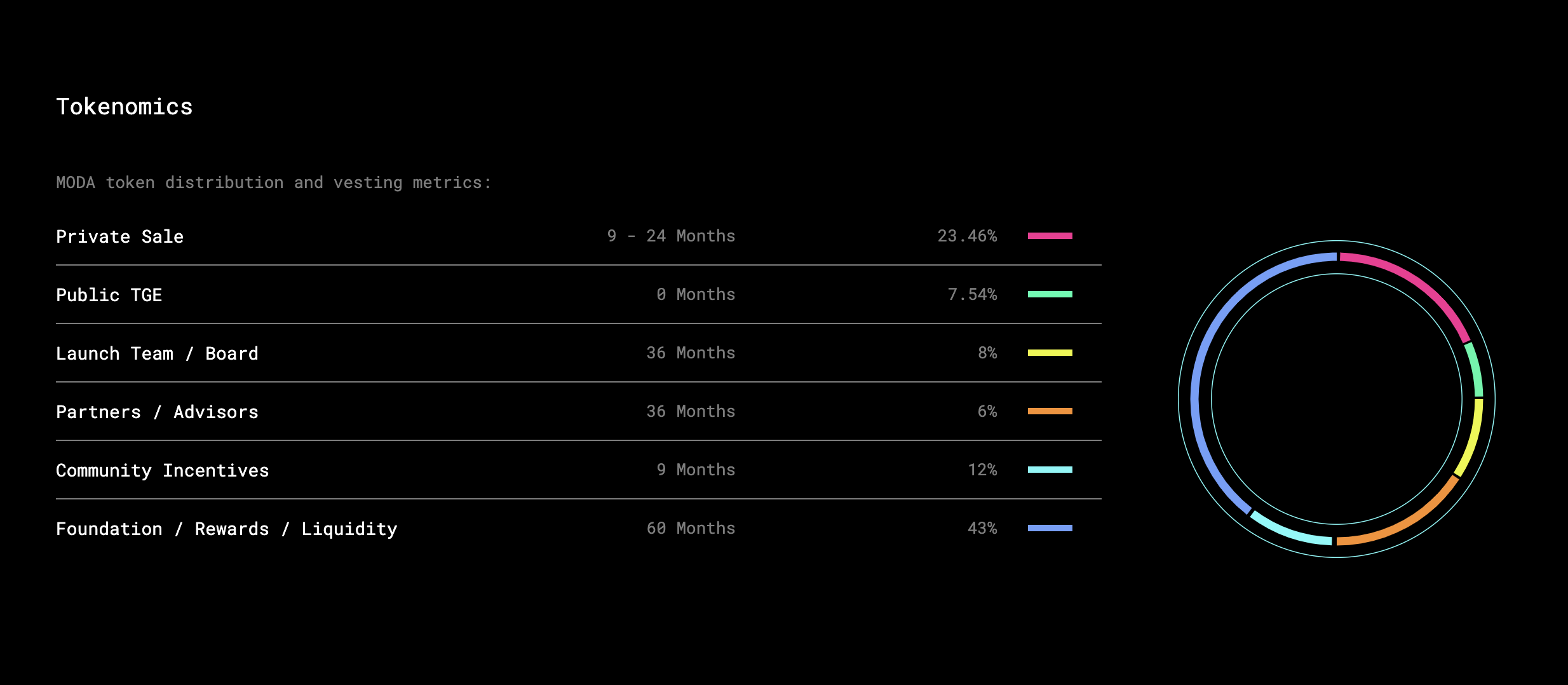Click the orange Partners / Advisors swatch
The width and height of the screenshot is (1568, 685).
[x=1050, y=411]
